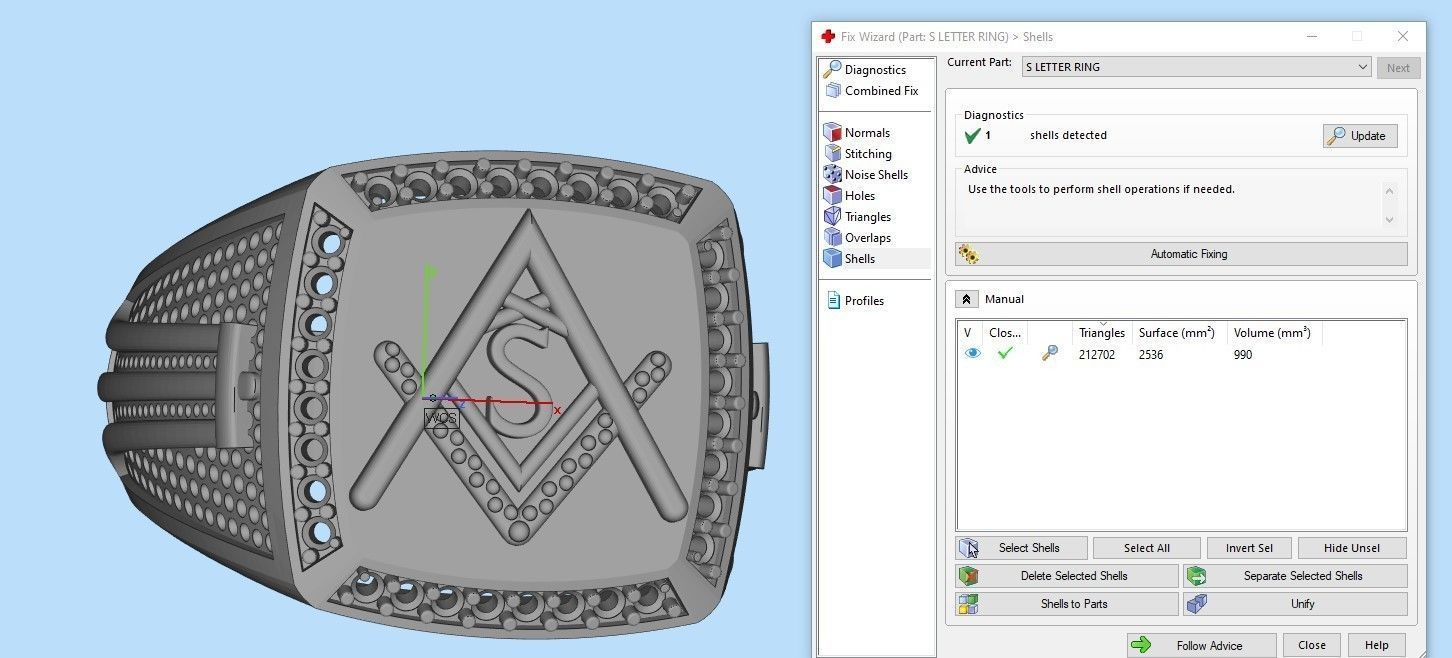
Task: Separate Selected Shells
Action: coord(1295,576)
